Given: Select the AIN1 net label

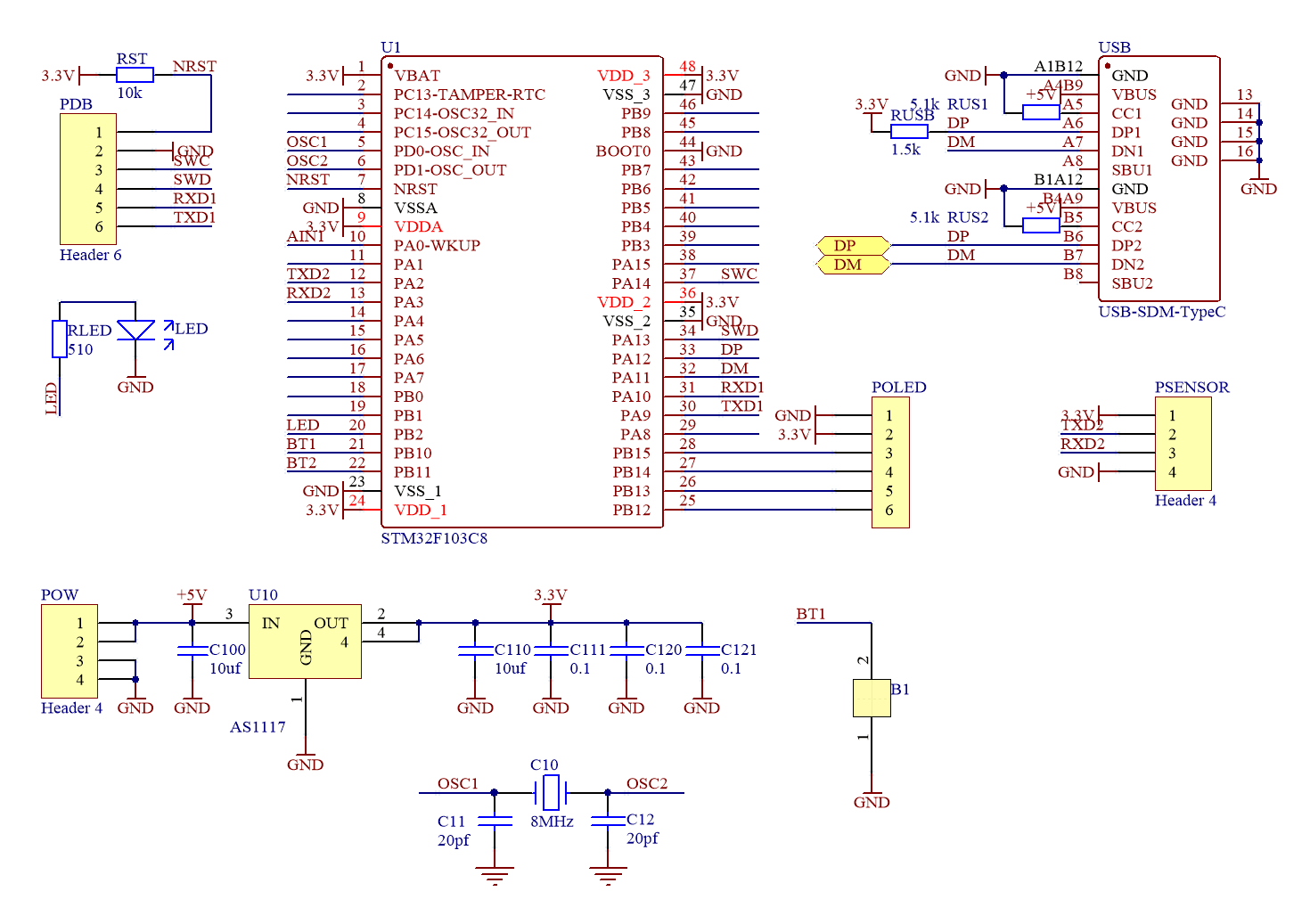Looking at the screenshot, I should coord(306,236).
